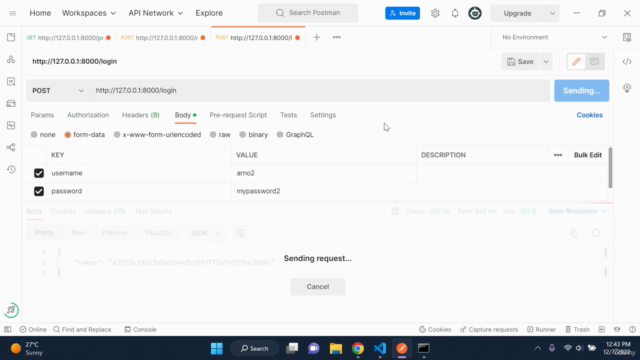Open the request Settings tab
This screenshot has width=640, height=360.
pyautogui.click(x=323, y=115)
